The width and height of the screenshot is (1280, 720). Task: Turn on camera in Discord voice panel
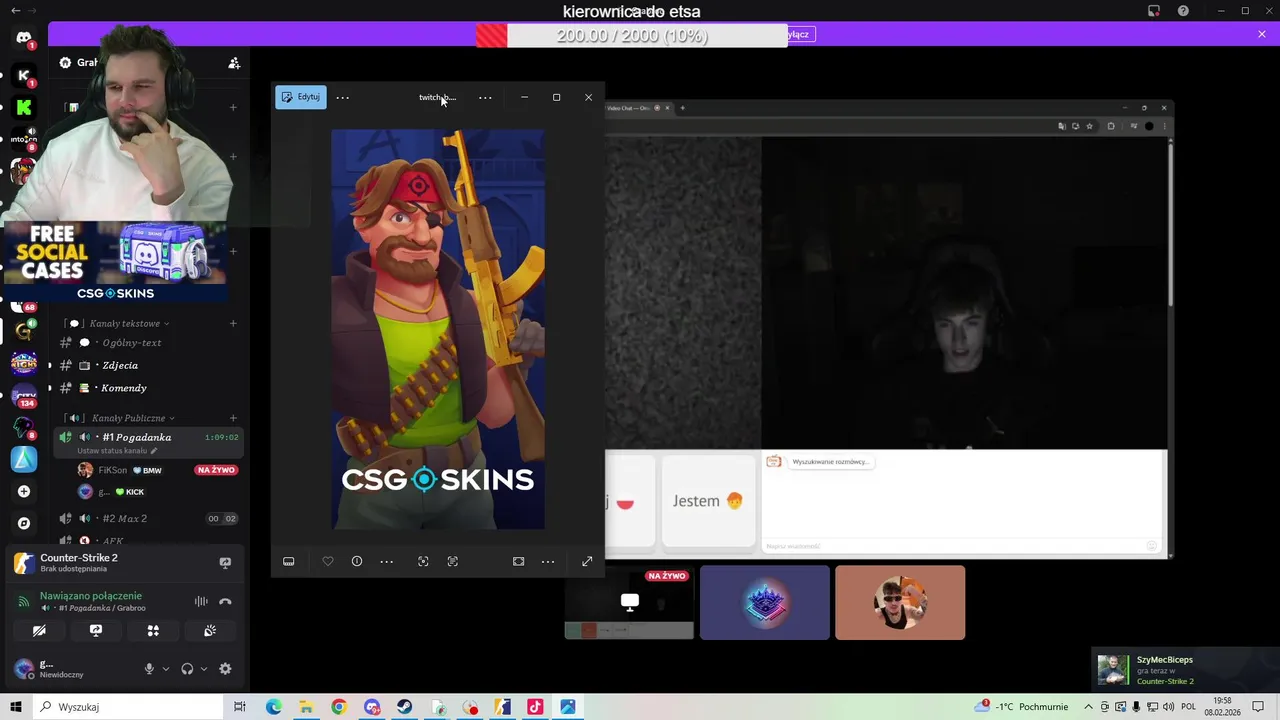tap(39, 631)
